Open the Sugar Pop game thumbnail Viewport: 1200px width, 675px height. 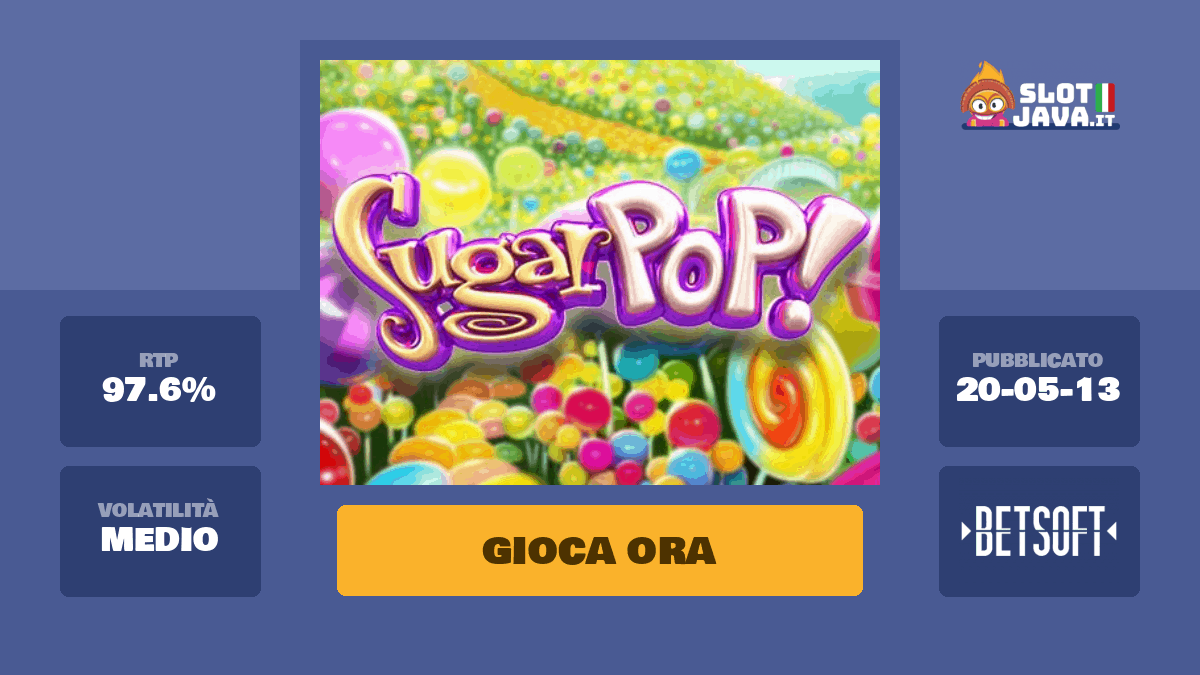[x=600, y=272]
